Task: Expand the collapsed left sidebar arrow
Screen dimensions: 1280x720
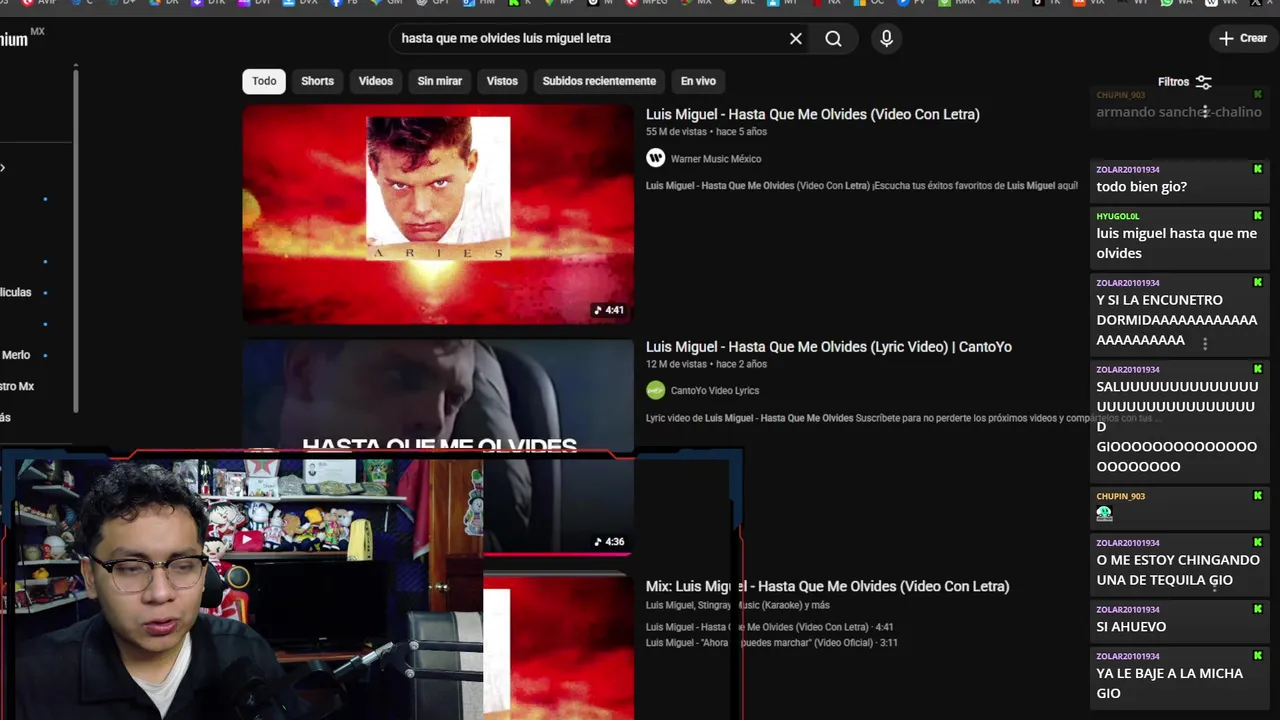Action: [x=3, y=168]
